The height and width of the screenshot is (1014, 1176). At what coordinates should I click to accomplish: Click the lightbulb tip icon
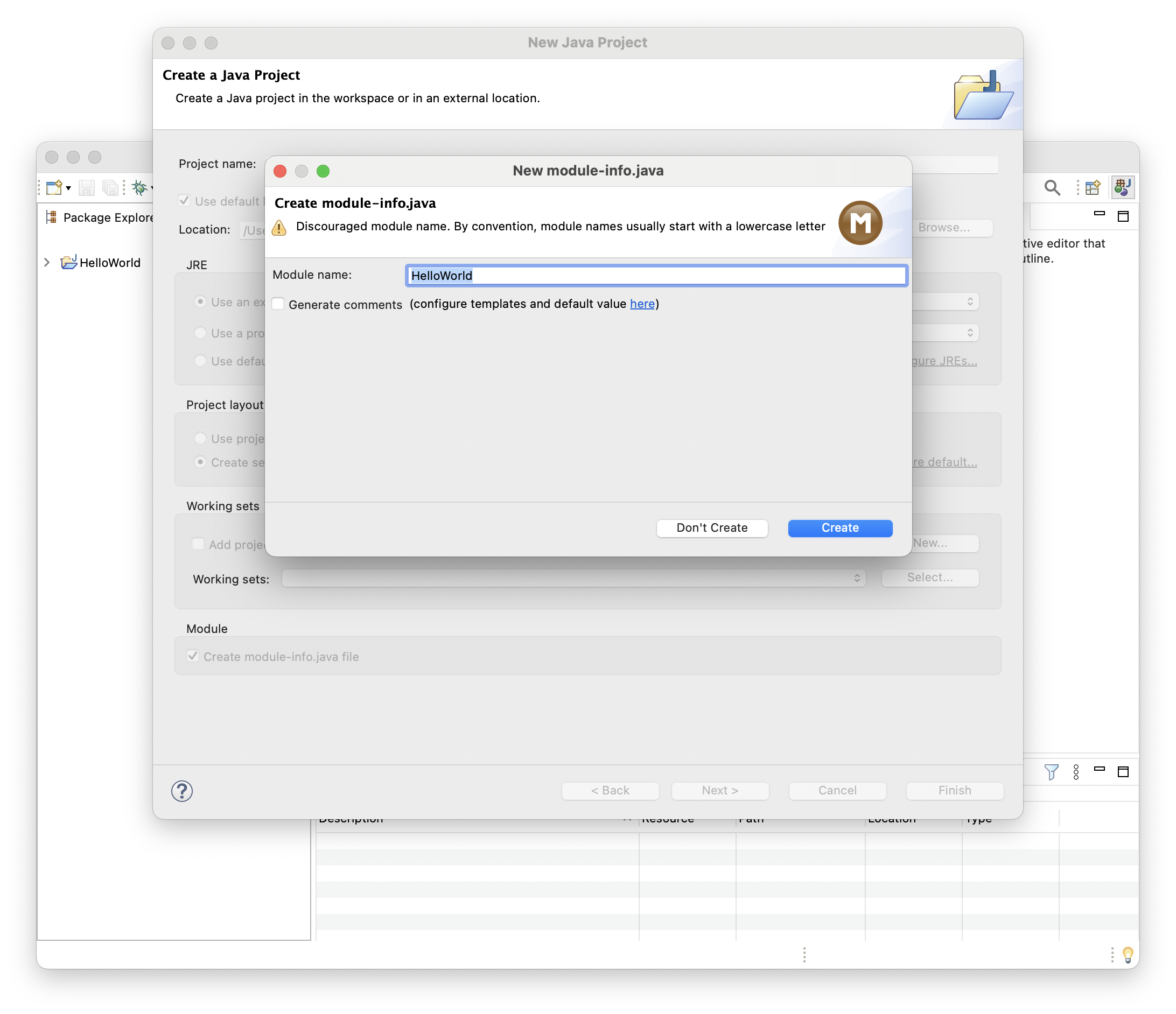click(1127, 954)
